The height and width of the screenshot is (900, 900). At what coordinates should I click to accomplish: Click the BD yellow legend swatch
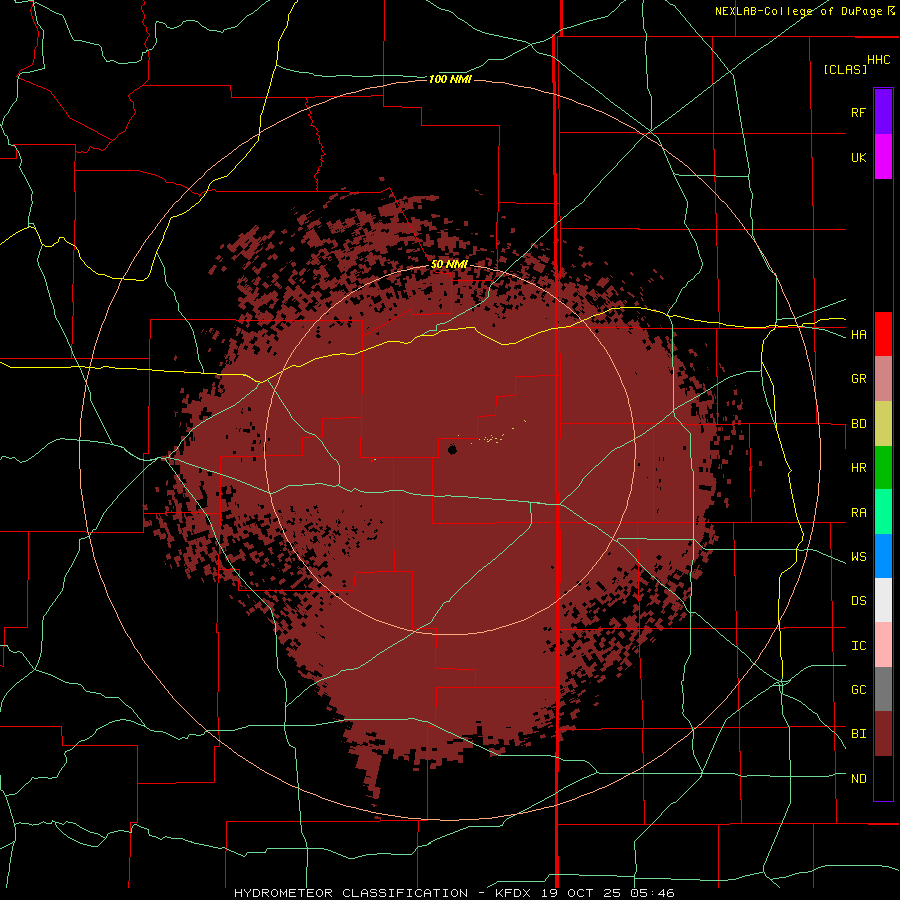pyautogui.click(x=883, y=424)
